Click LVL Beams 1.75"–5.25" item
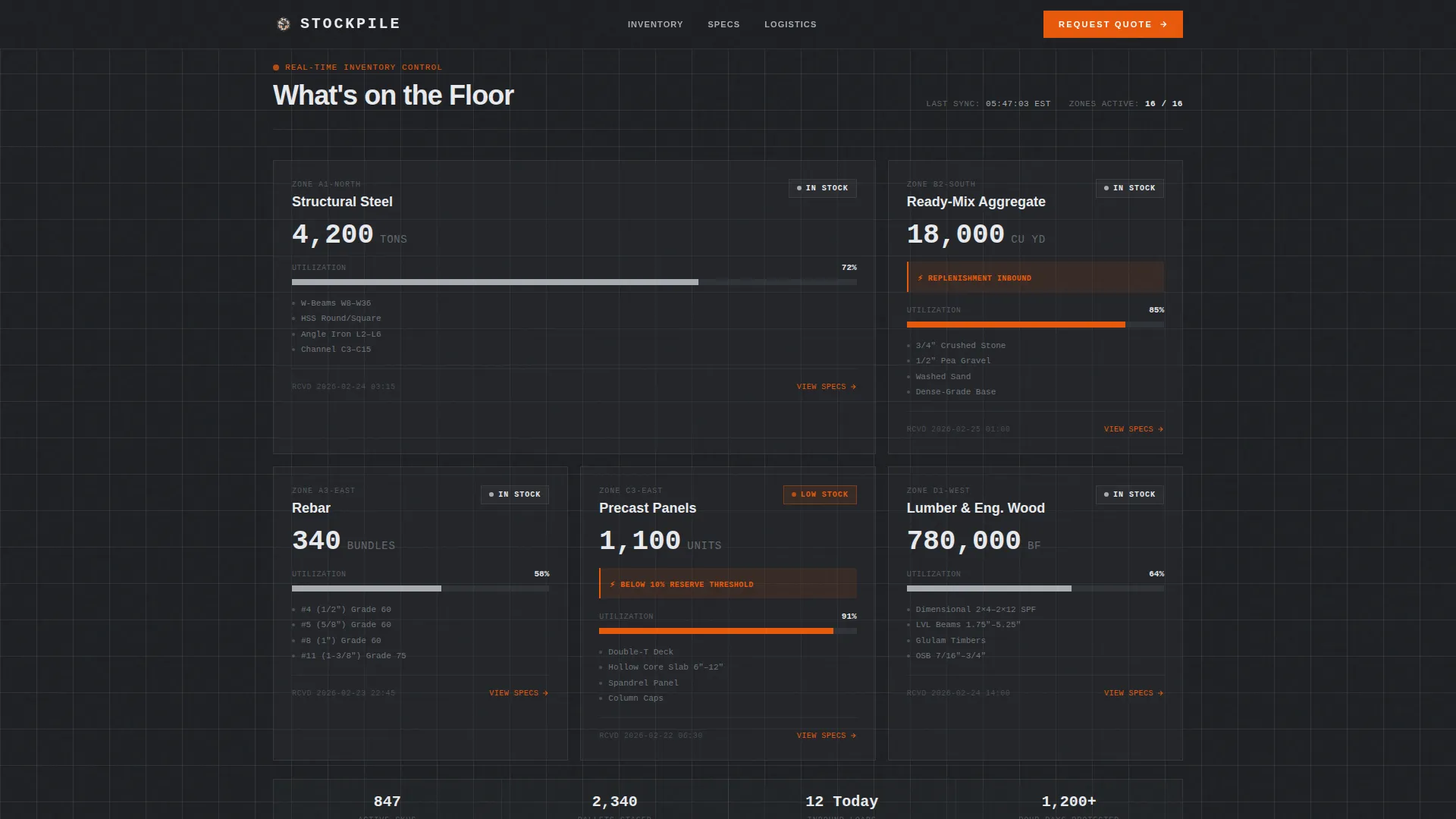 coord(968,625)
